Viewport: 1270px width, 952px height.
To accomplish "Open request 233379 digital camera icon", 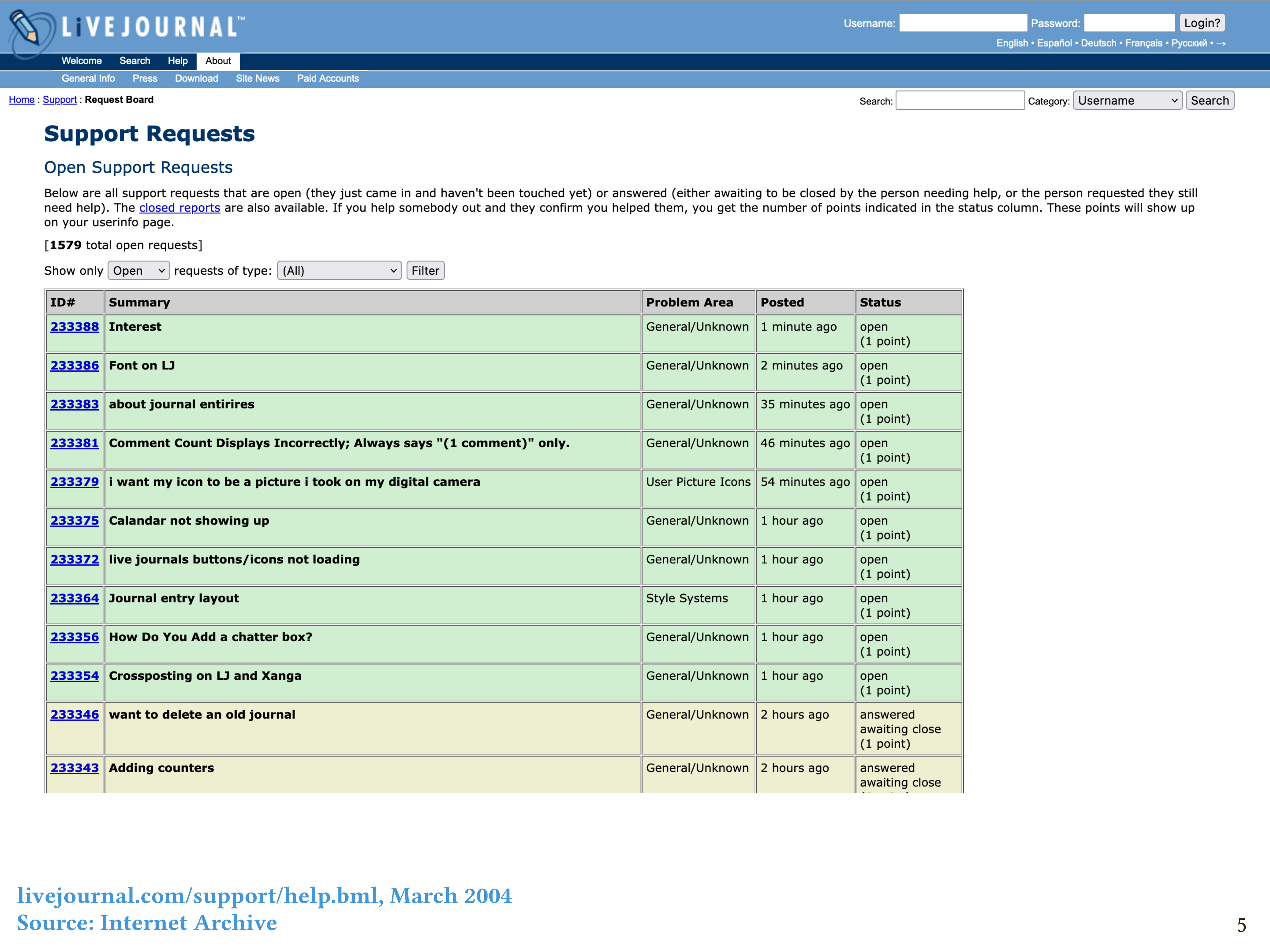I will (75, 482).
